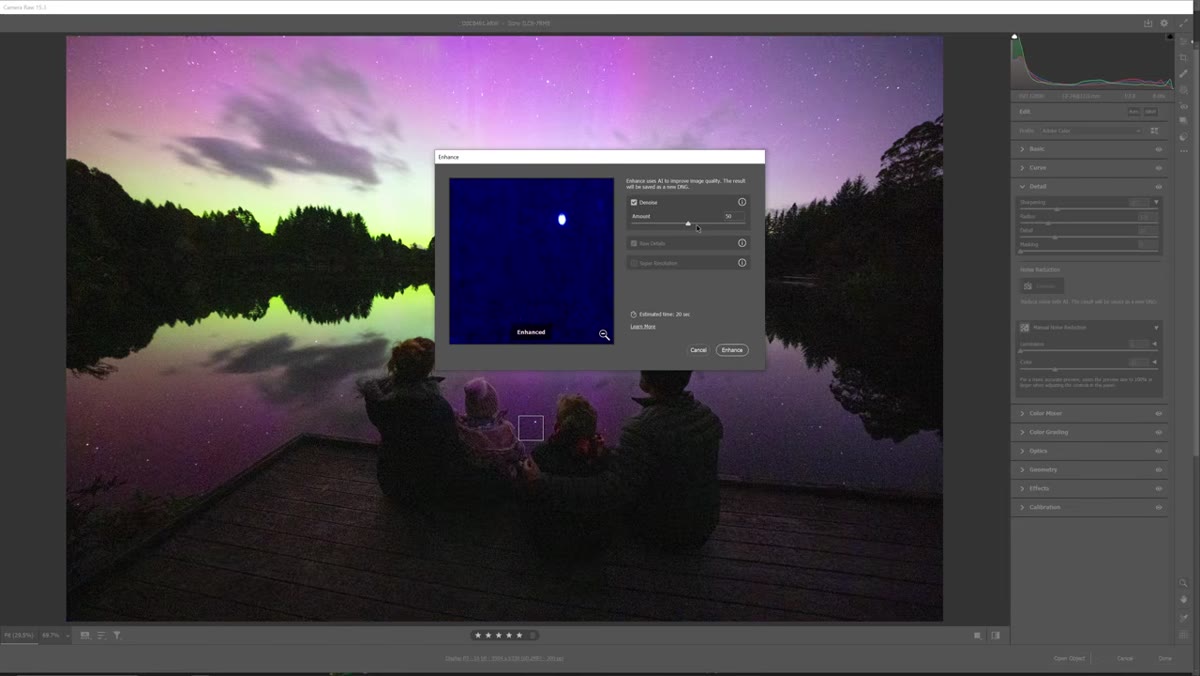1200x676 pixels.
Task: Open the Profile dropdown (Adobe Color)
Action: click(1090, 131)
